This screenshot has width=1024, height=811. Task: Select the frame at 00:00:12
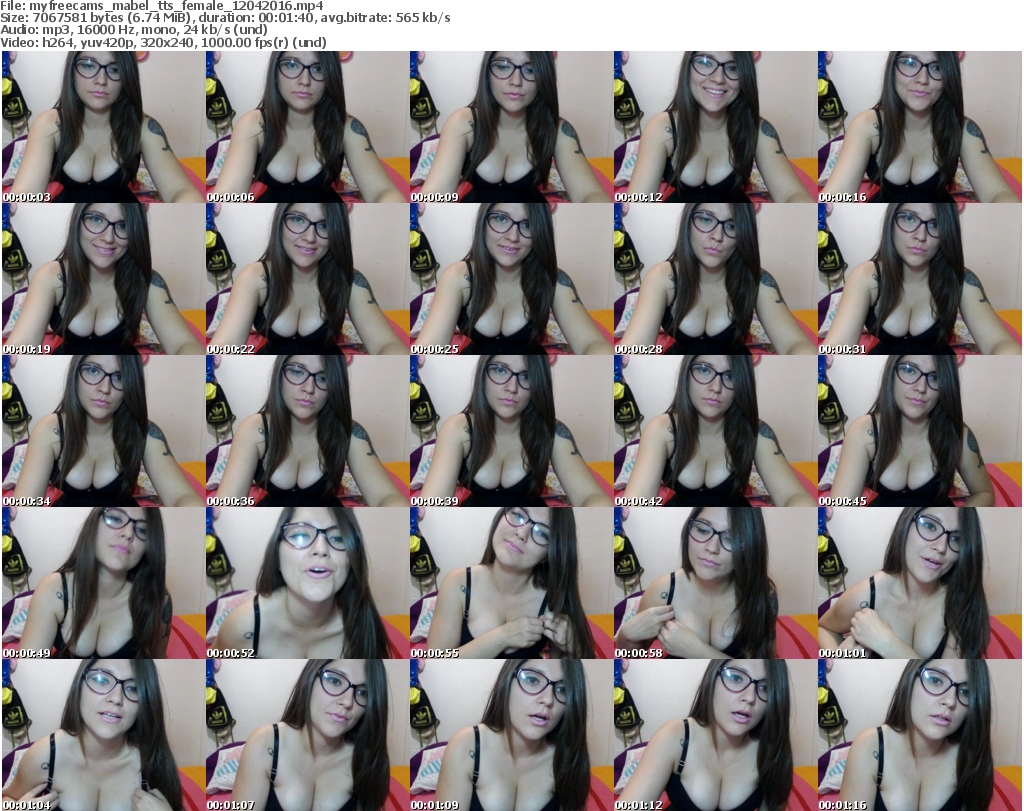(x=715, y=127)
